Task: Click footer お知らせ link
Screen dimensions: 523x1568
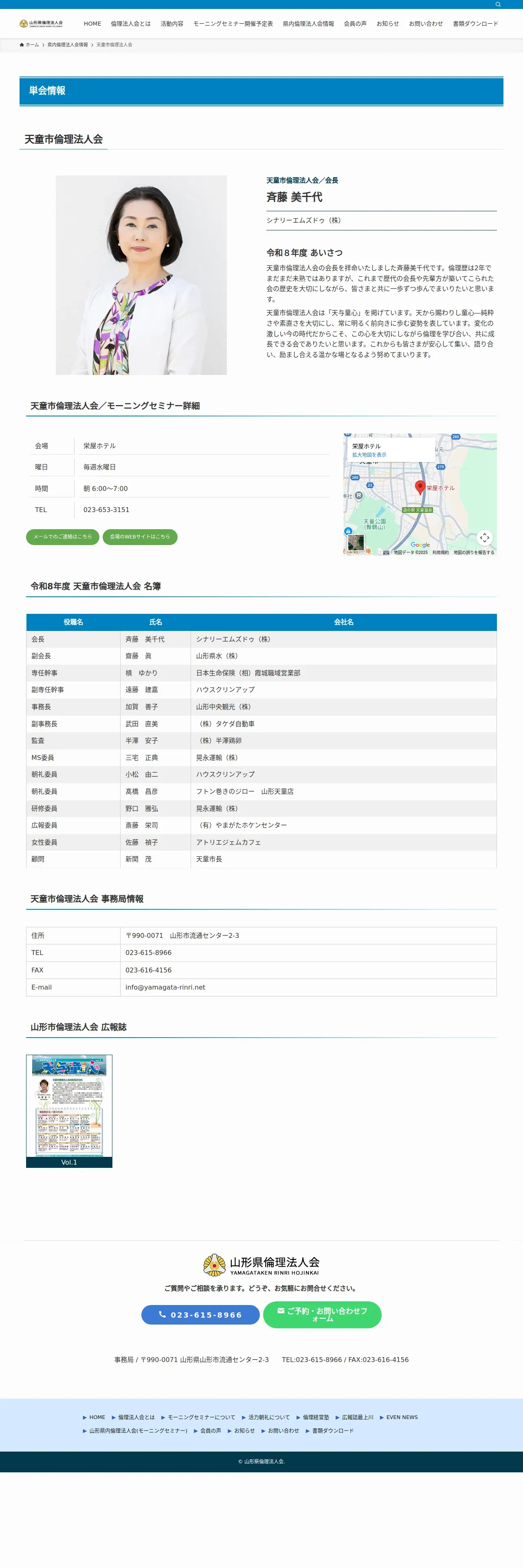Action: [x=244, y=1430]
